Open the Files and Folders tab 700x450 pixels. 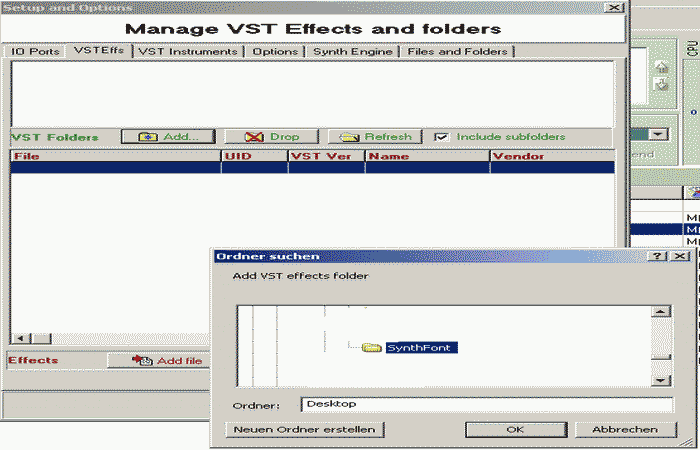457,51
